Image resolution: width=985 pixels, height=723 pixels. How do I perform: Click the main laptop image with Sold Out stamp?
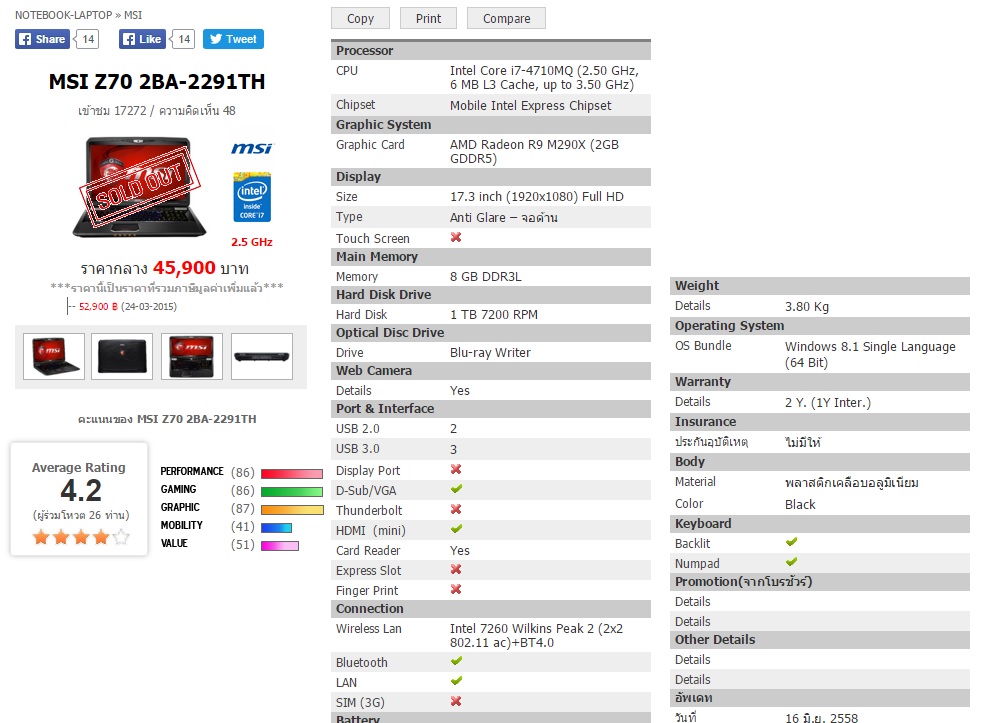click(139, 187)
